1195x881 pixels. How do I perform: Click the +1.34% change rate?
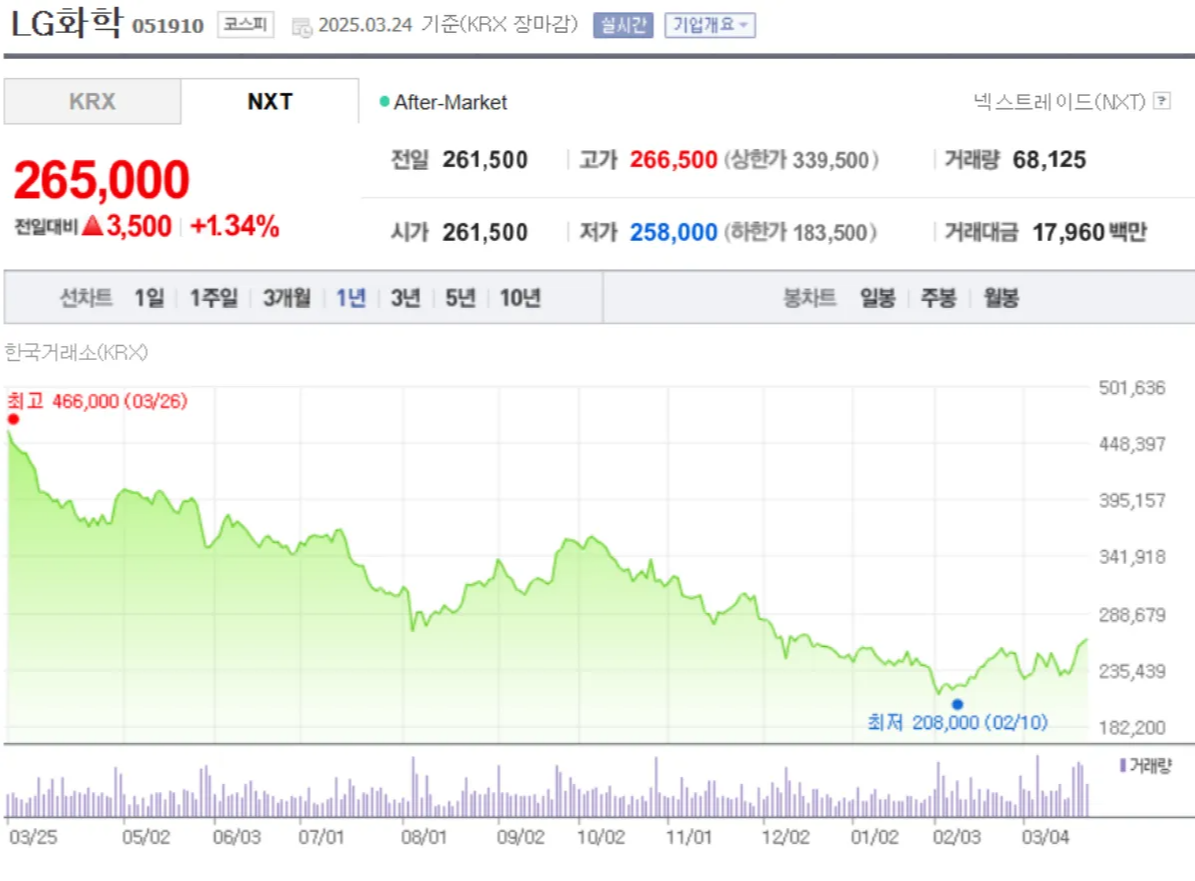click(x=235, y=226)
